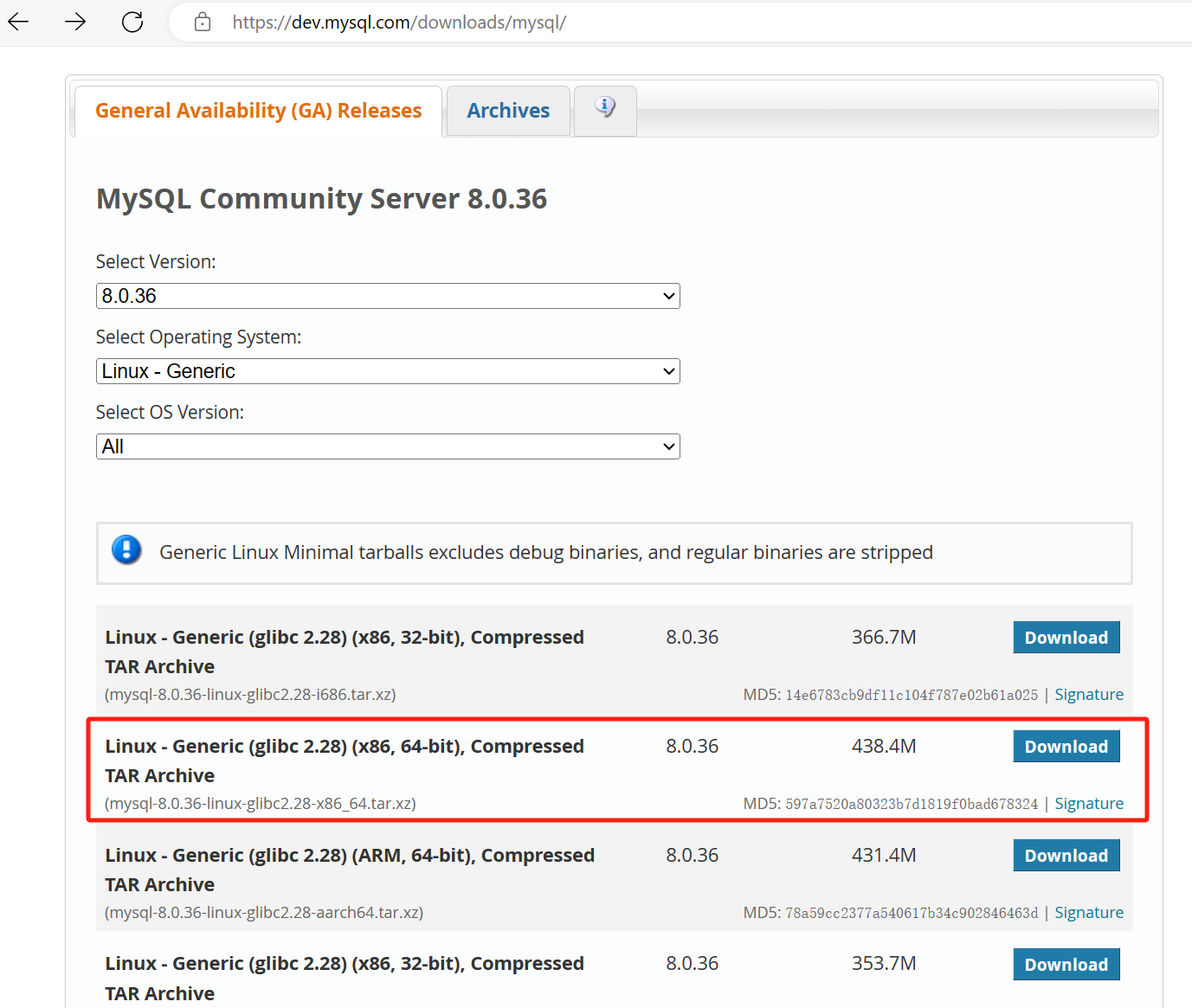Click the 431.4M file size value
This screenshot has width=1192, height=1008.
pyautogui.click(x=884, y=855)
